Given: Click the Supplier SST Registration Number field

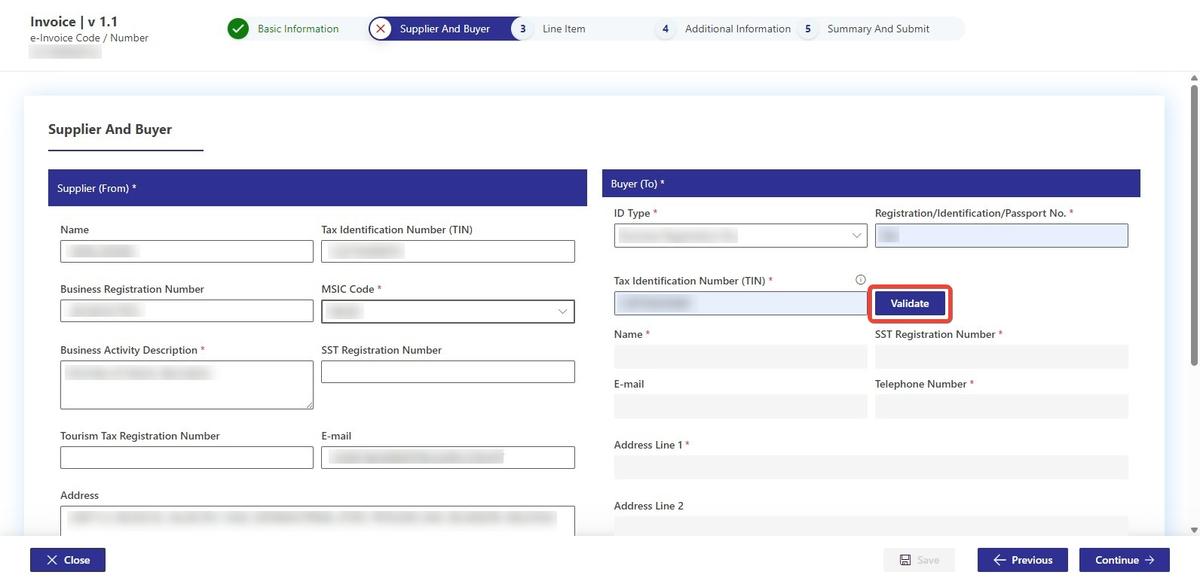Looking at the screenshot, I should pyautogui.click(x=448, y=372).
